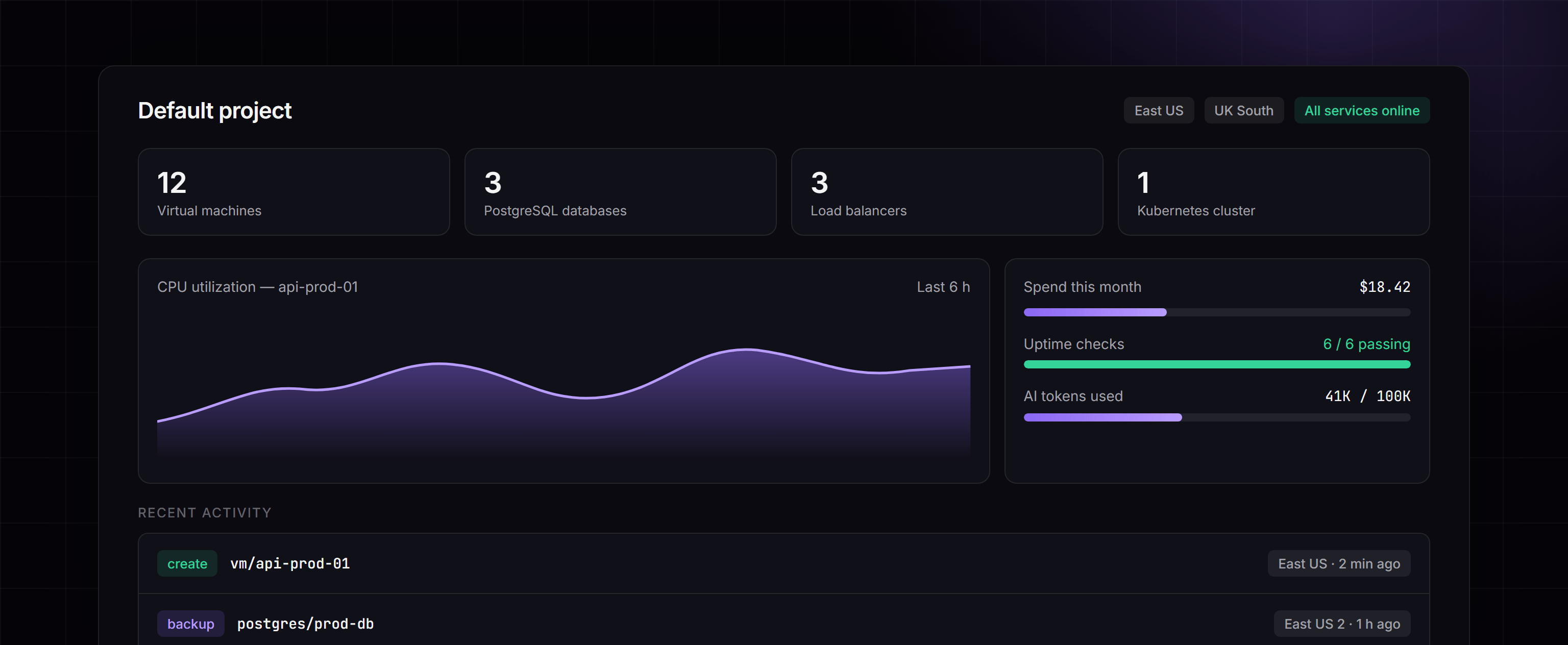Click the Spend this month progress bar

[x=1217, y=312]
